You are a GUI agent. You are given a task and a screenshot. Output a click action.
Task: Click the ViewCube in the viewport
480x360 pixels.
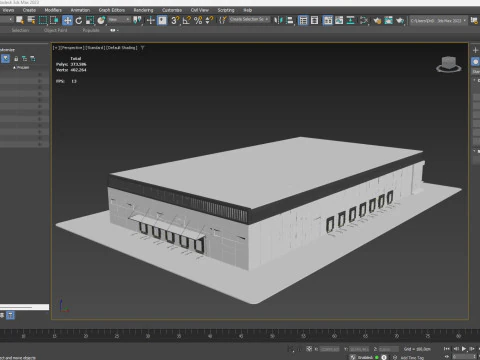tap(449, 64)
